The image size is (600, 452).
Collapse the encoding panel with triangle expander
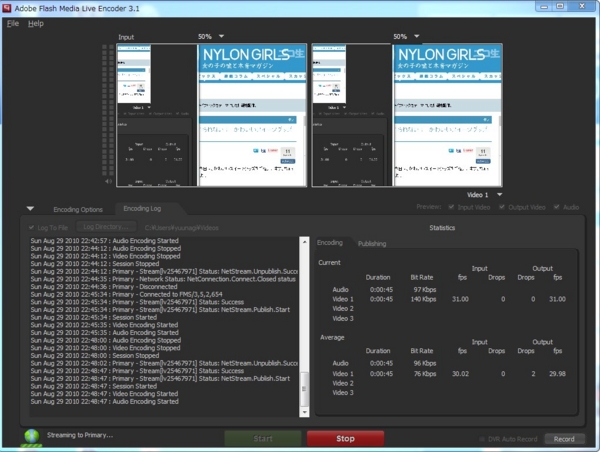tap(30, 209)
